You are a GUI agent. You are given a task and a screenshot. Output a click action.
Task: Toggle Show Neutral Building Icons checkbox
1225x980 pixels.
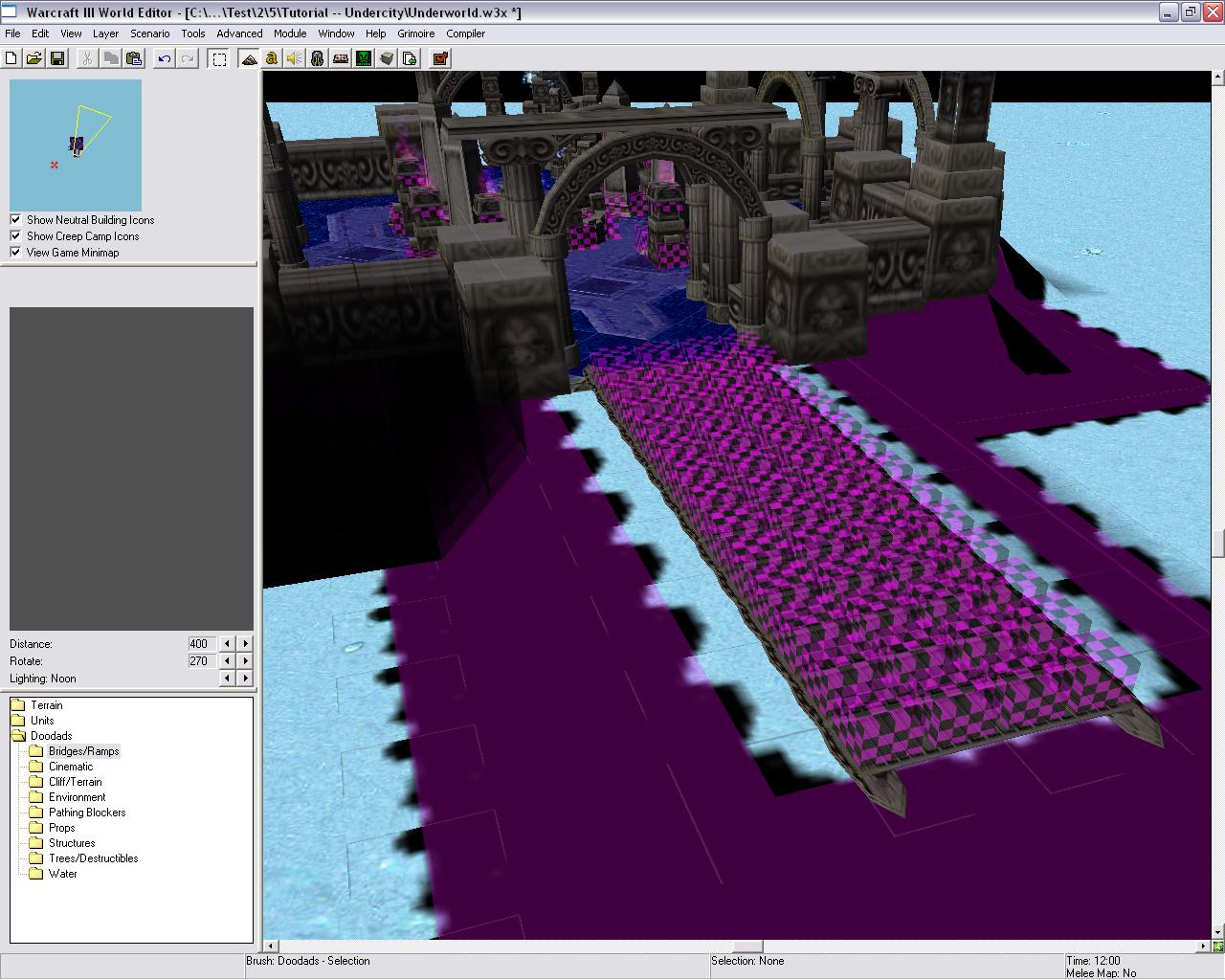tap(15, 220)
